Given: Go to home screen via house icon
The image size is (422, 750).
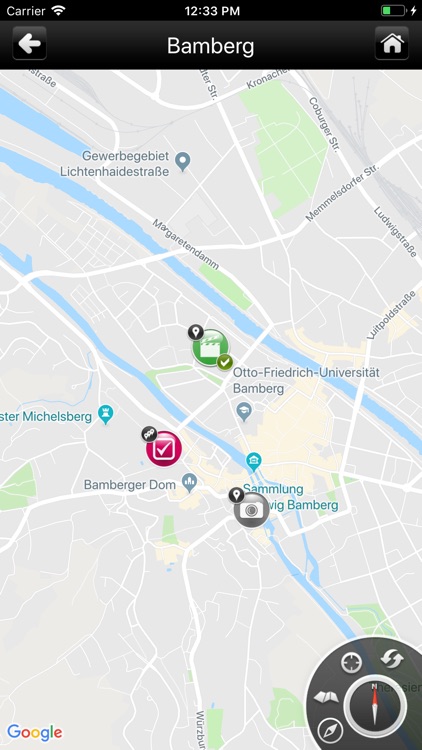Looking at the screenshot, I should (392, 44).
